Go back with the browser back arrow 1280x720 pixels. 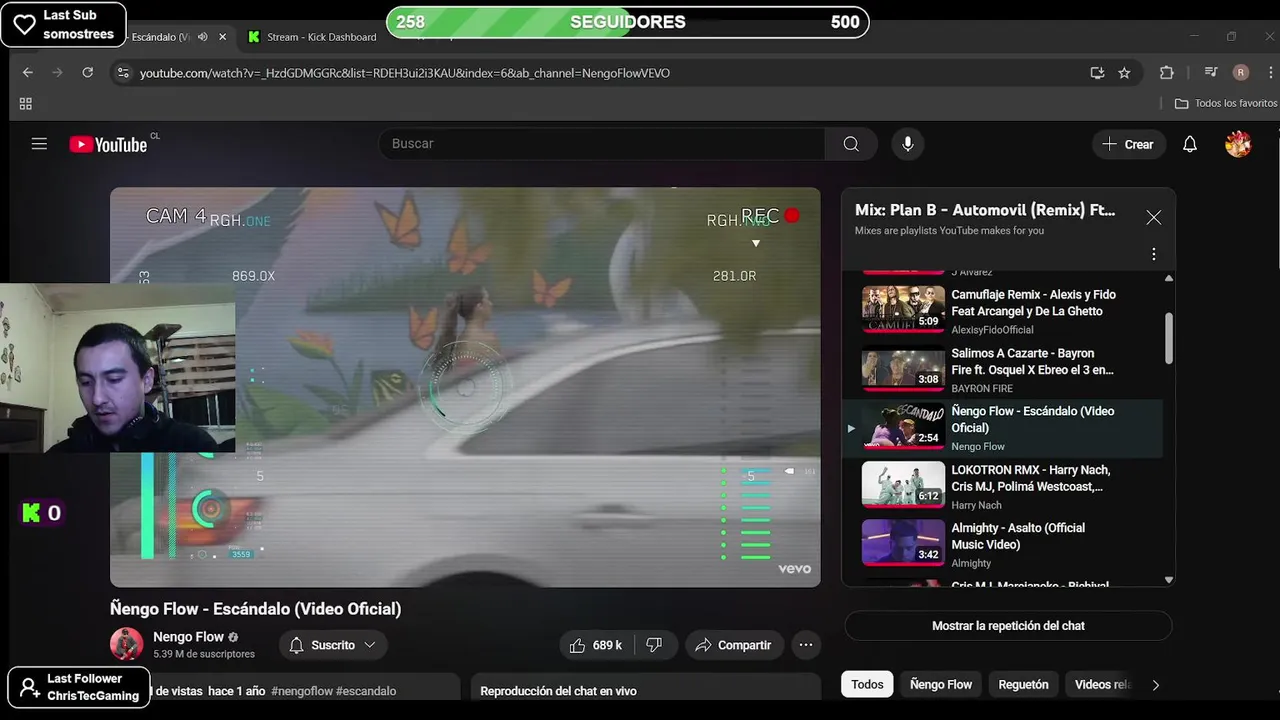[28, 73]
